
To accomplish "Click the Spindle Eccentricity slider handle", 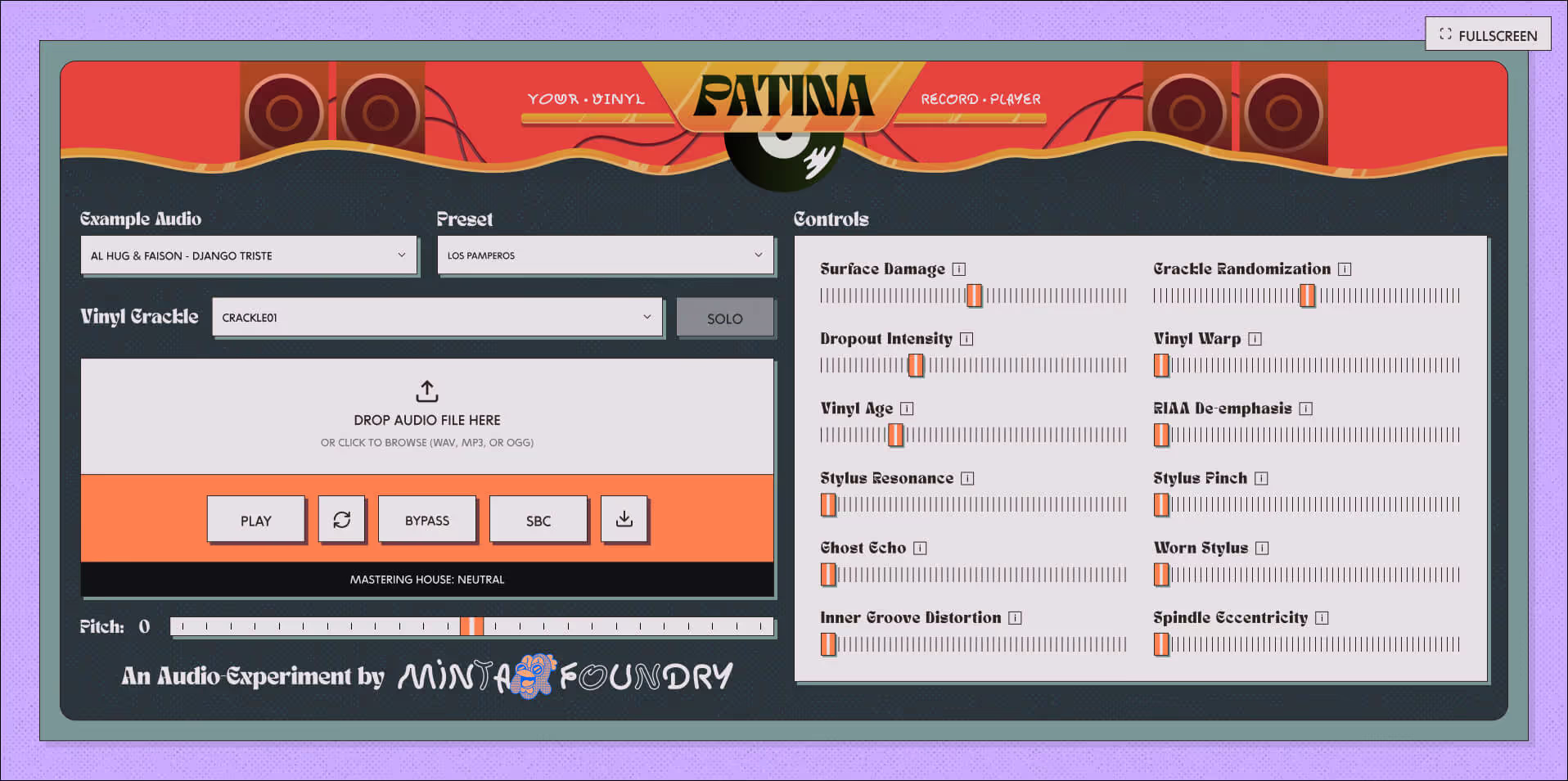I will 1161,644.
